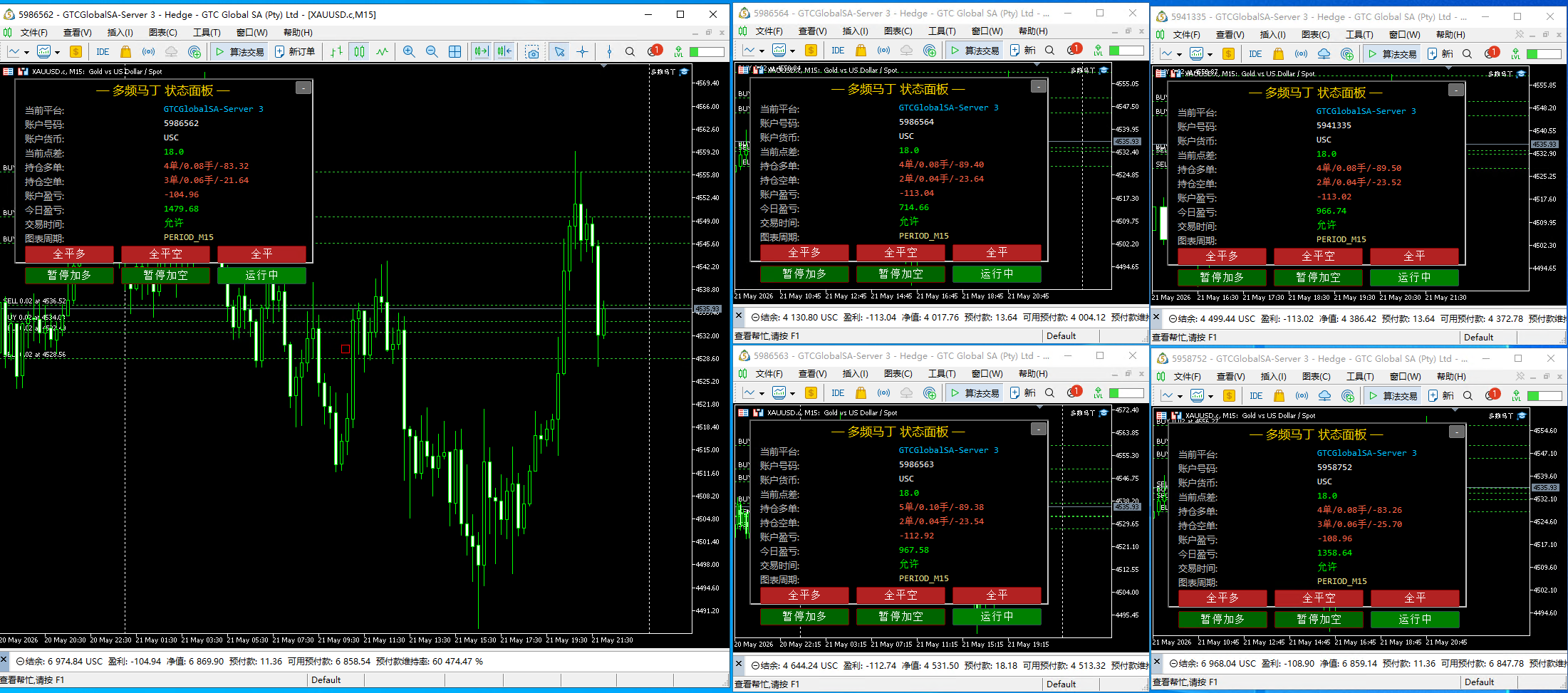Click 全平 in the 5941335 panel

[1414, 256]
